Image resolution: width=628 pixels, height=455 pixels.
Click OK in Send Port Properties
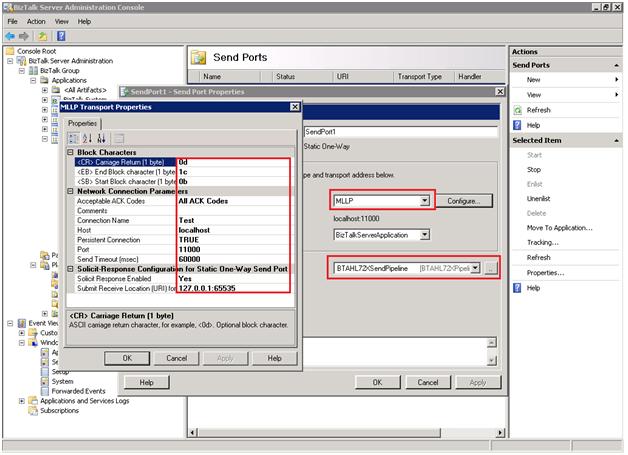tap(377, 383)
